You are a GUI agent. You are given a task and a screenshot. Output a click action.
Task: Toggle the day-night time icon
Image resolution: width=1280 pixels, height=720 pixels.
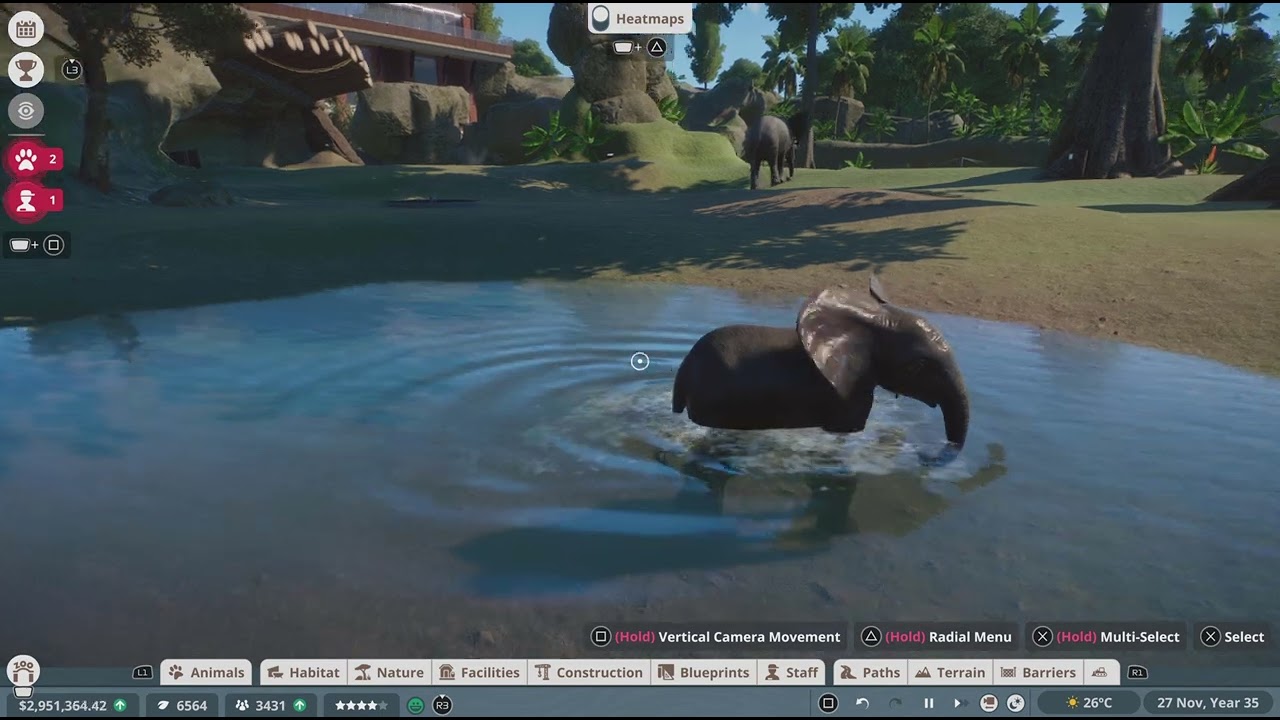coord(1016,703)
